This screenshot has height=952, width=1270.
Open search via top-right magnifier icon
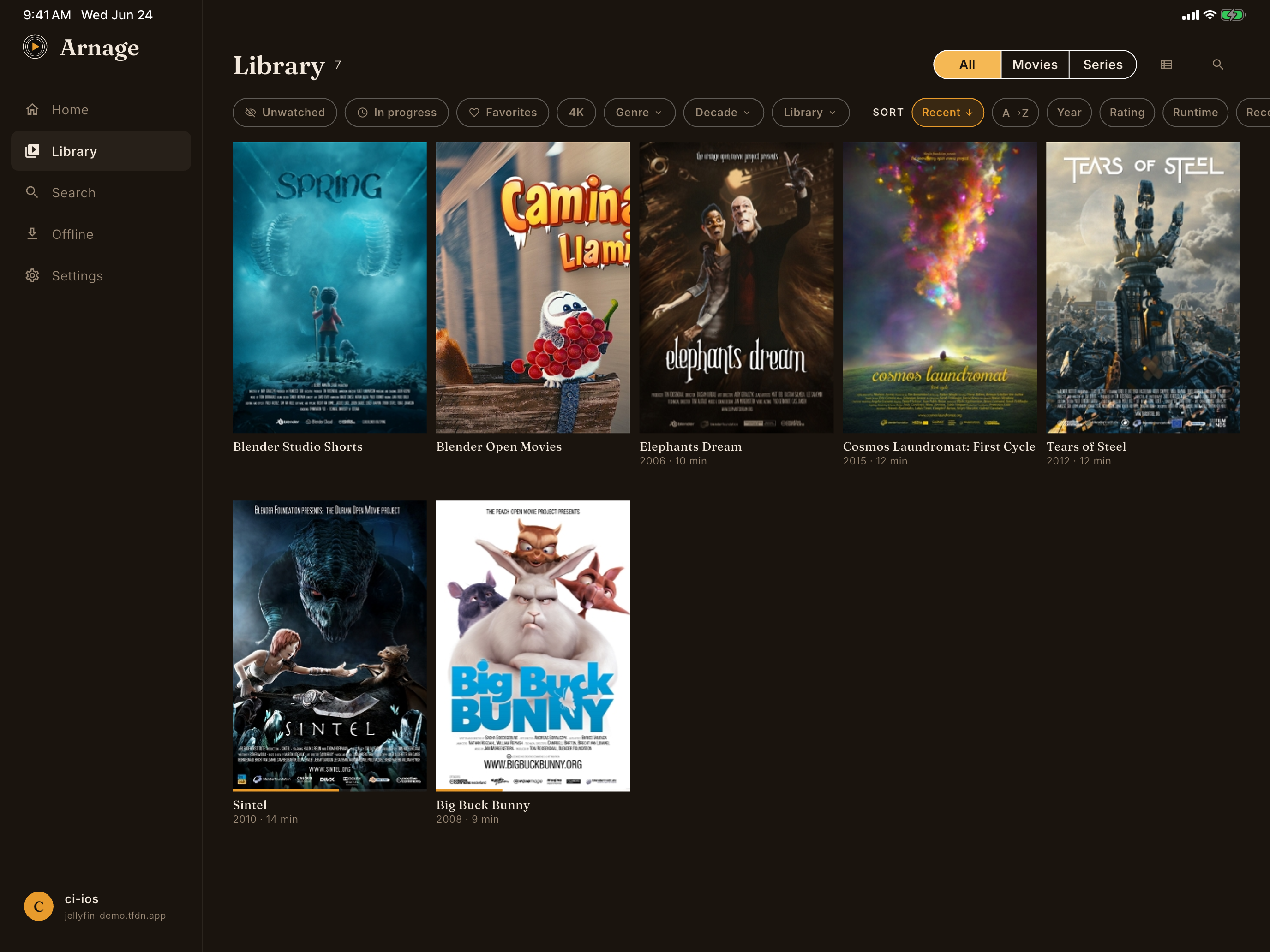click(x=1218, y=65)
